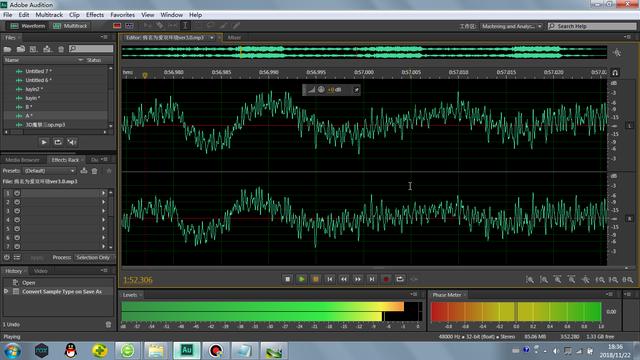This screenshot has width=640, height=360.
Task: Open the Presets (Default) dropdown
Action: [x=49, y=171]
